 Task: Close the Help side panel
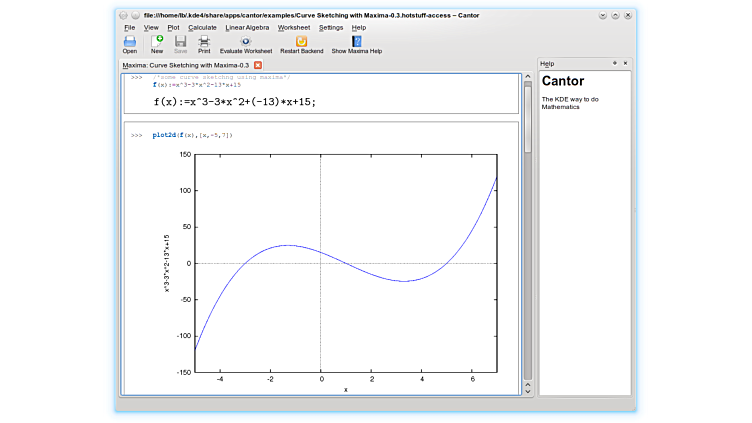pyautogui.click(x=625, y=63)
